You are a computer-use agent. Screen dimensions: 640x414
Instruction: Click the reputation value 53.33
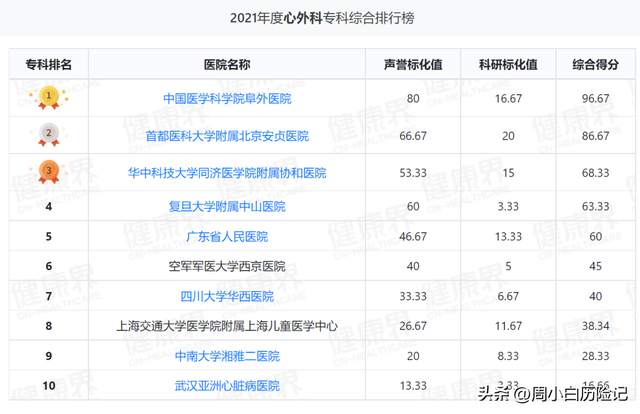(x=413, y=173)
